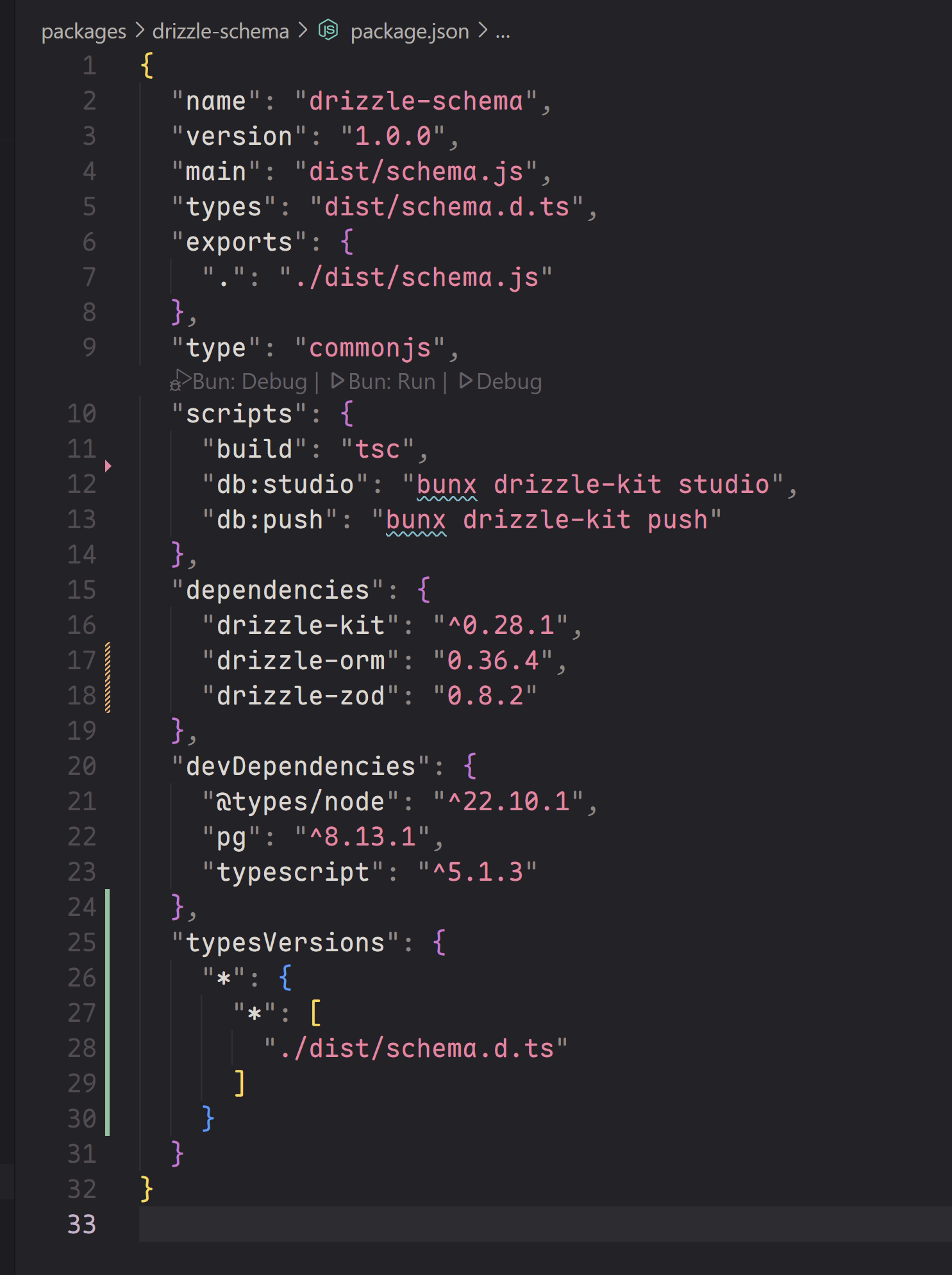Click the "dependencies" key on line 15

point(278,590)
